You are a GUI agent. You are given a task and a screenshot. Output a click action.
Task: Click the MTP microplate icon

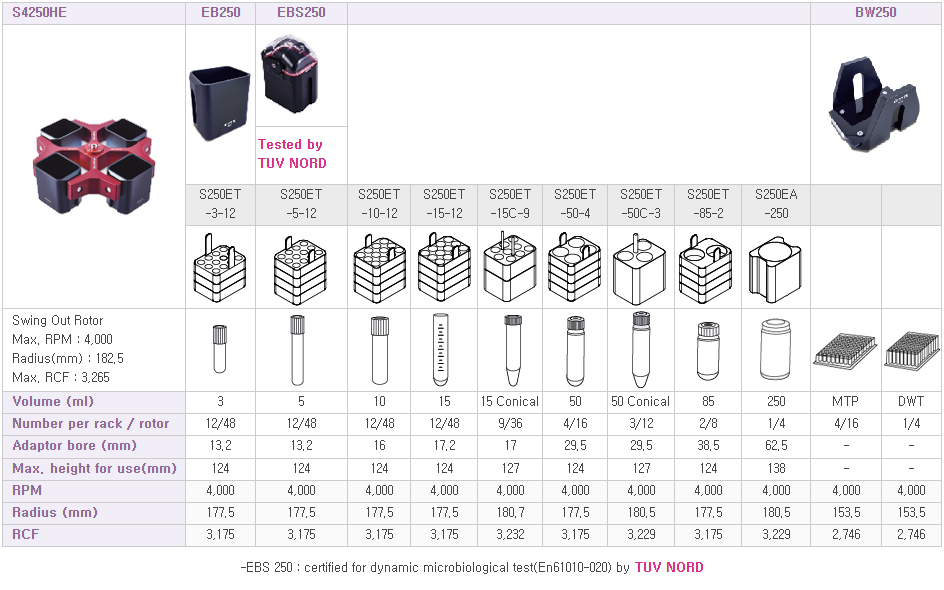click(x=845, y=350)
